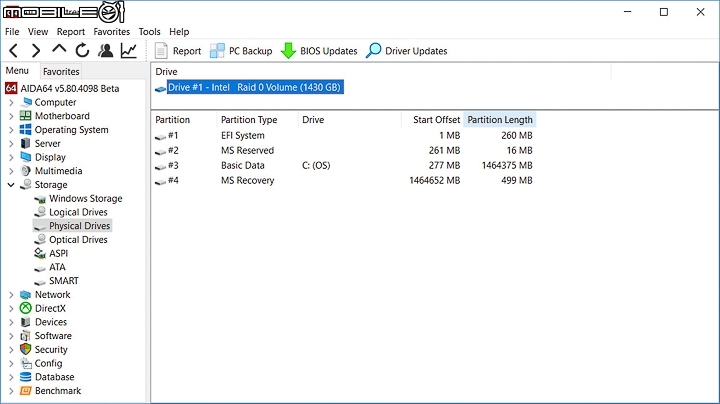
Task: Refresh the current page
Action: coord(82,50)
